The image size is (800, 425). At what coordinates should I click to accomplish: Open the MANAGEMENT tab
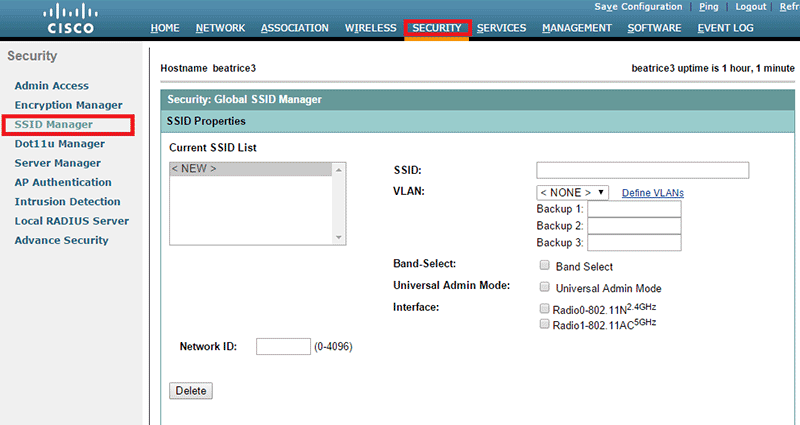point(577,28)
